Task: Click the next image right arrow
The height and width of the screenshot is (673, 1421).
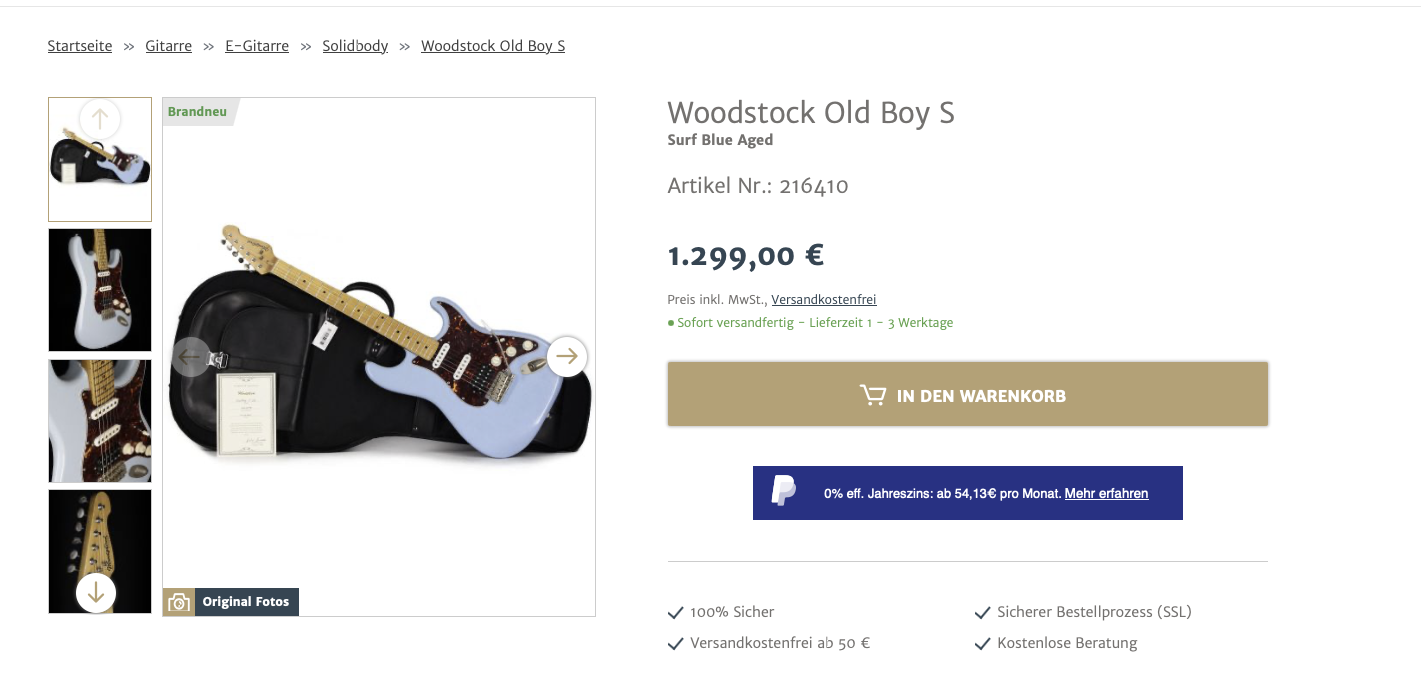Action: [x=567, y=356]
